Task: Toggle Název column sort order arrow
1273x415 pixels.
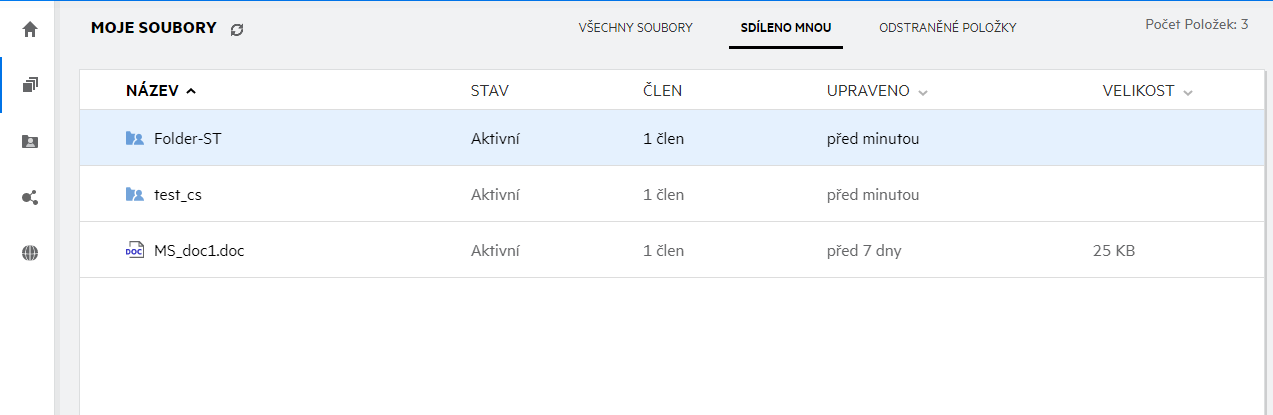Action: pyautogui.click(x=191, y=91)
